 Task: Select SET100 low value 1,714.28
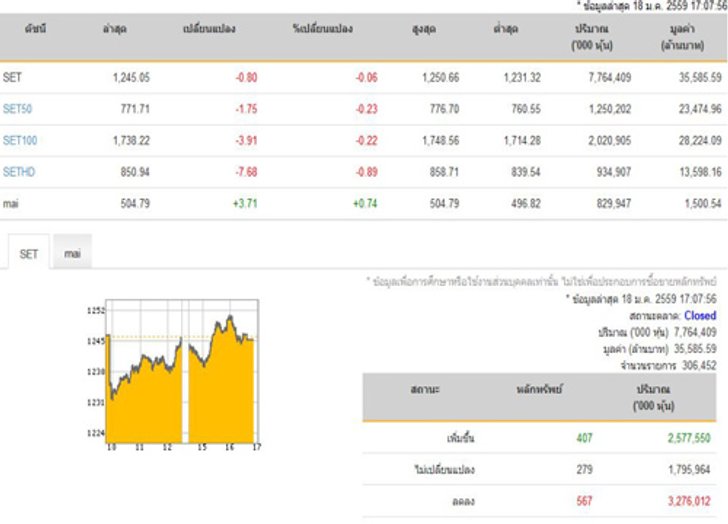522,140
